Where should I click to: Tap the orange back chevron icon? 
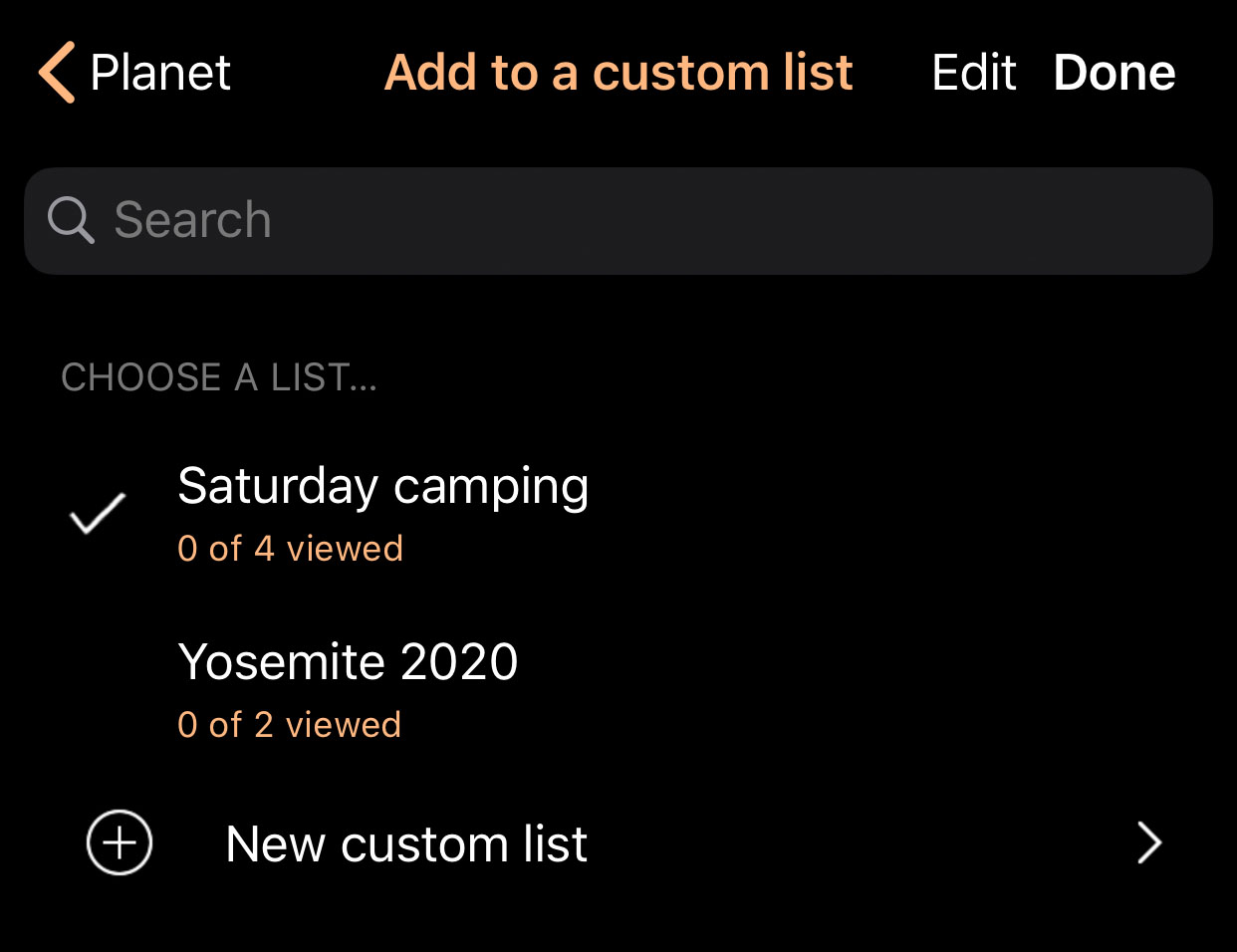click(57, 73)
